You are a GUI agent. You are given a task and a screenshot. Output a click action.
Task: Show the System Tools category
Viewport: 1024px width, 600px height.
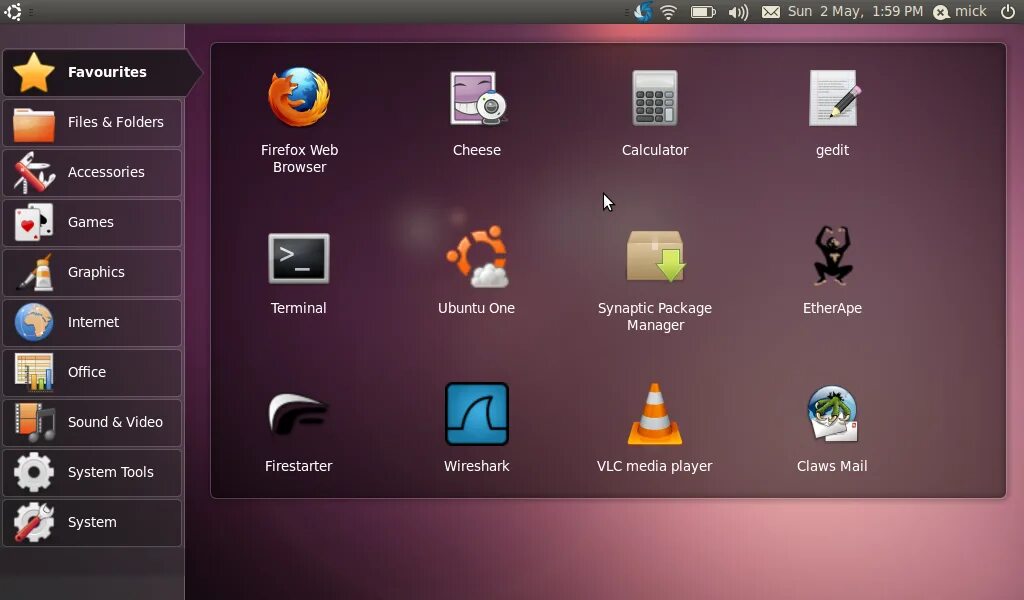pos(92,473)
